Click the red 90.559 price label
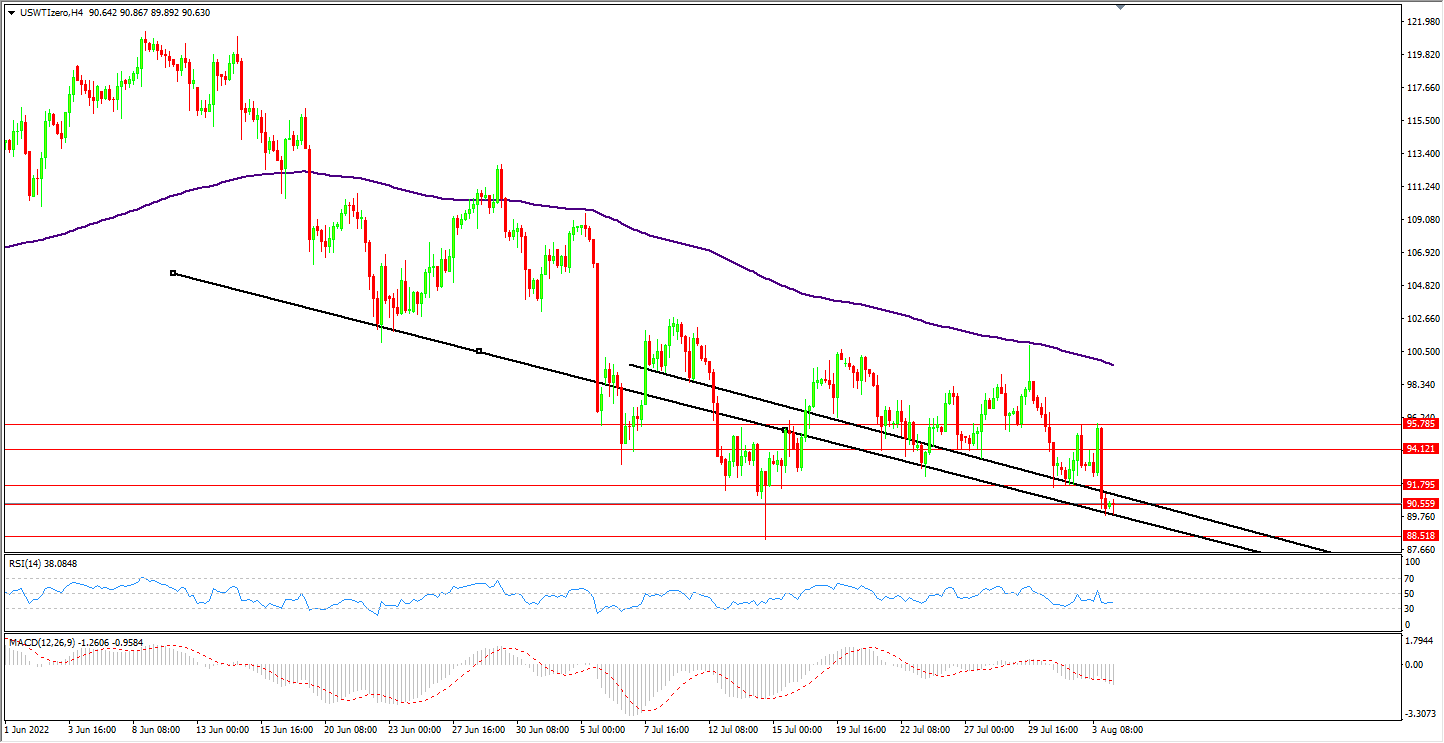The image size is (1444, 743). [x=1420, y=504]
